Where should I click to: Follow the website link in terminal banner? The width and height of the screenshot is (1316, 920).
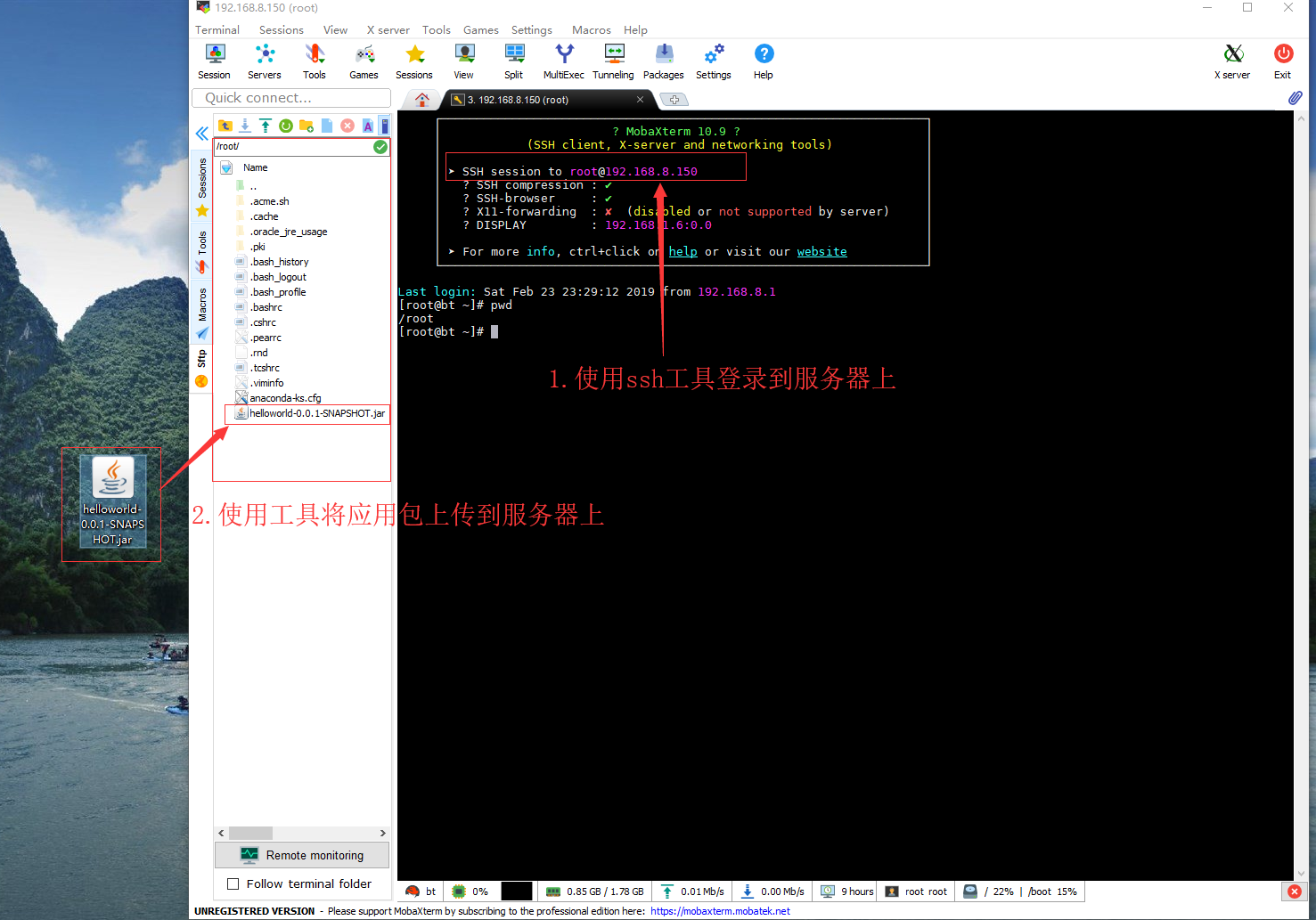click(821, 252)
